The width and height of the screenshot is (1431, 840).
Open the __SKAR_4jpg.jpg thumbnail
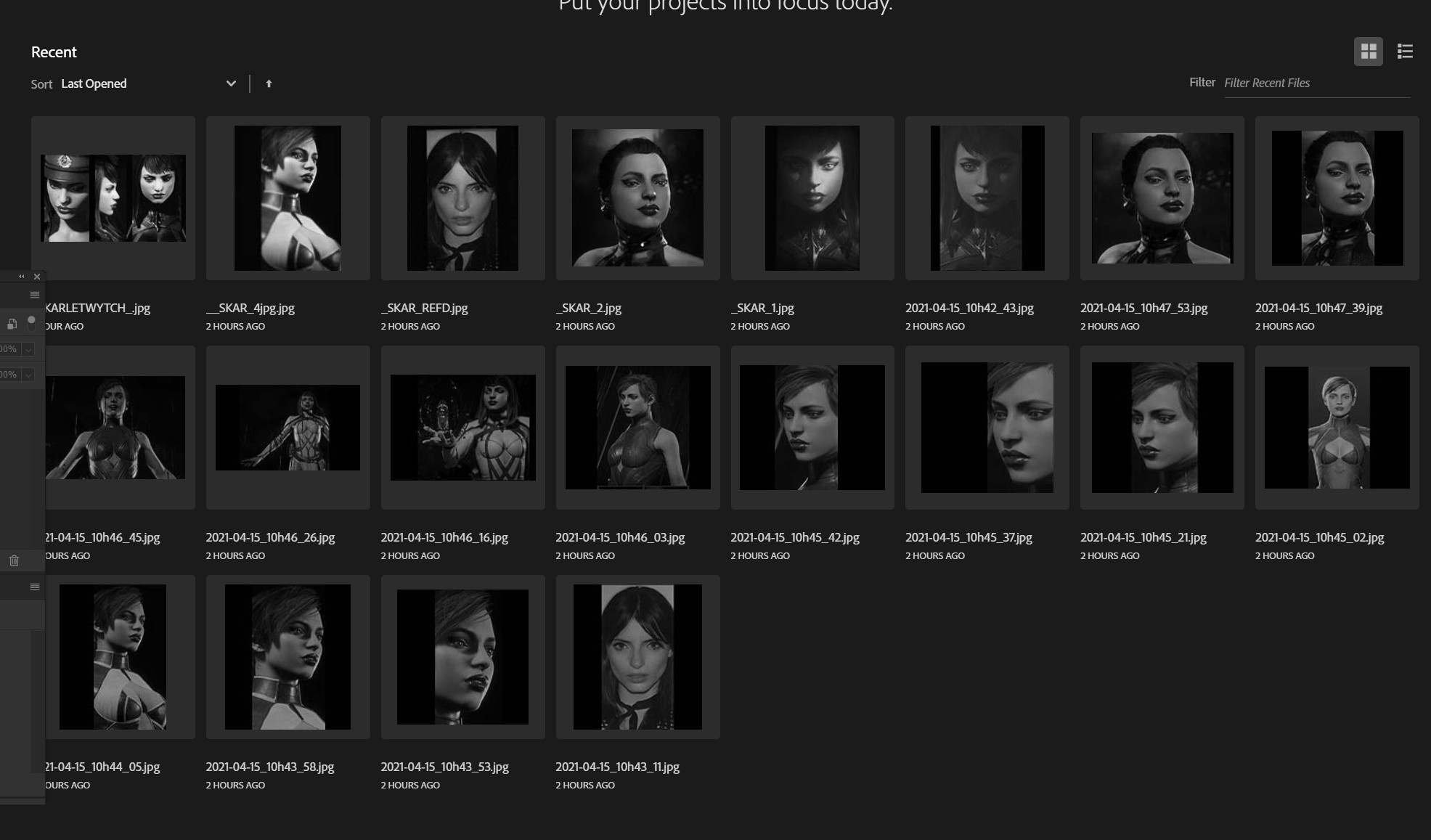pos(288,198)
